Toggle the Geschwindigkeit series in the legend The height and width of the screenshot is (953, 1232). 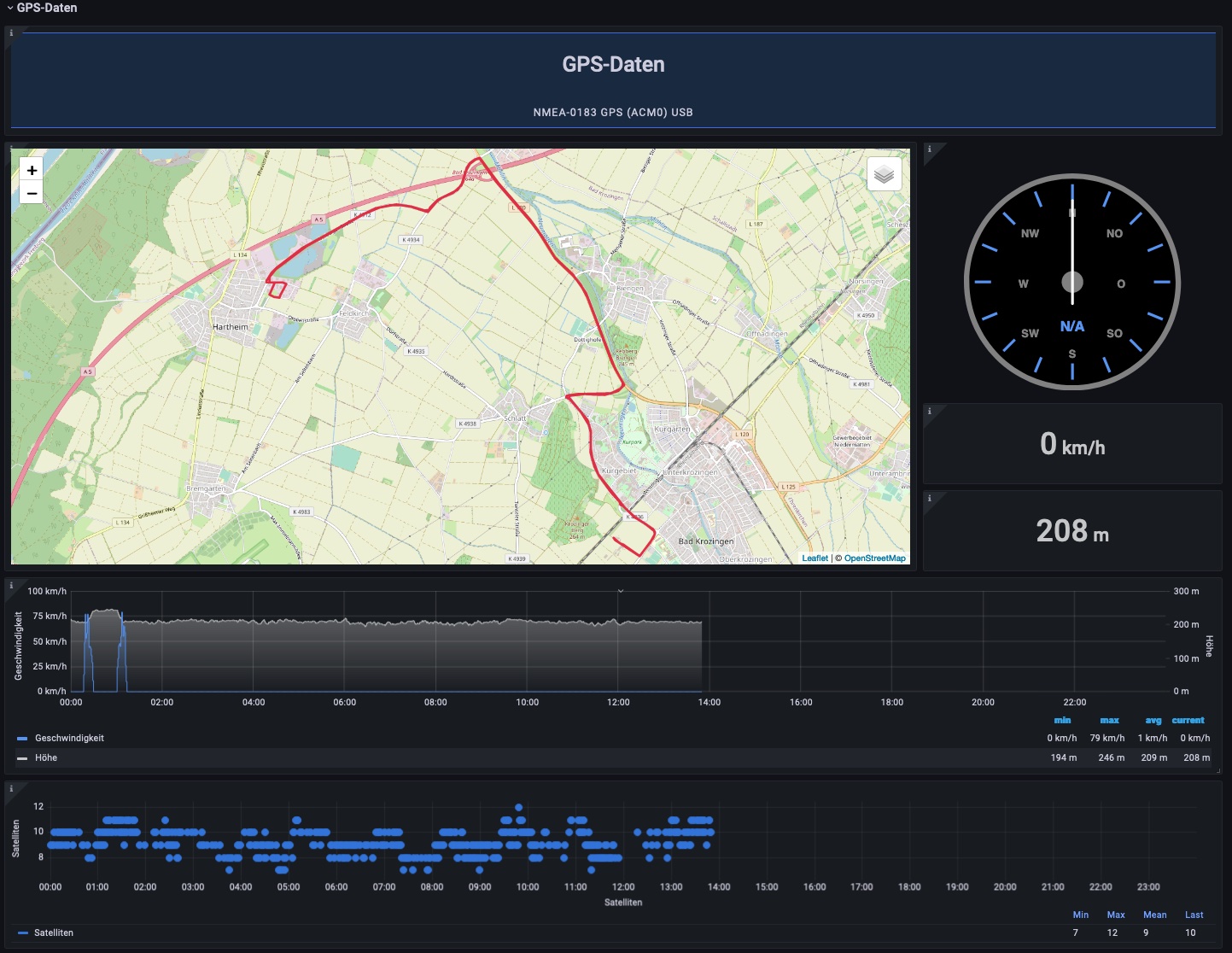pyautogui.click(x=69, y=738)
